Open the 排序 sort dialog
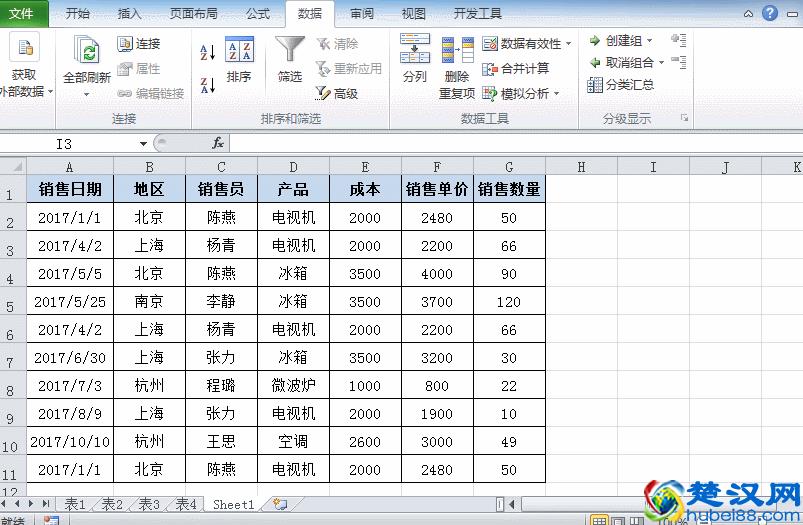 click(x=239, y=59)
